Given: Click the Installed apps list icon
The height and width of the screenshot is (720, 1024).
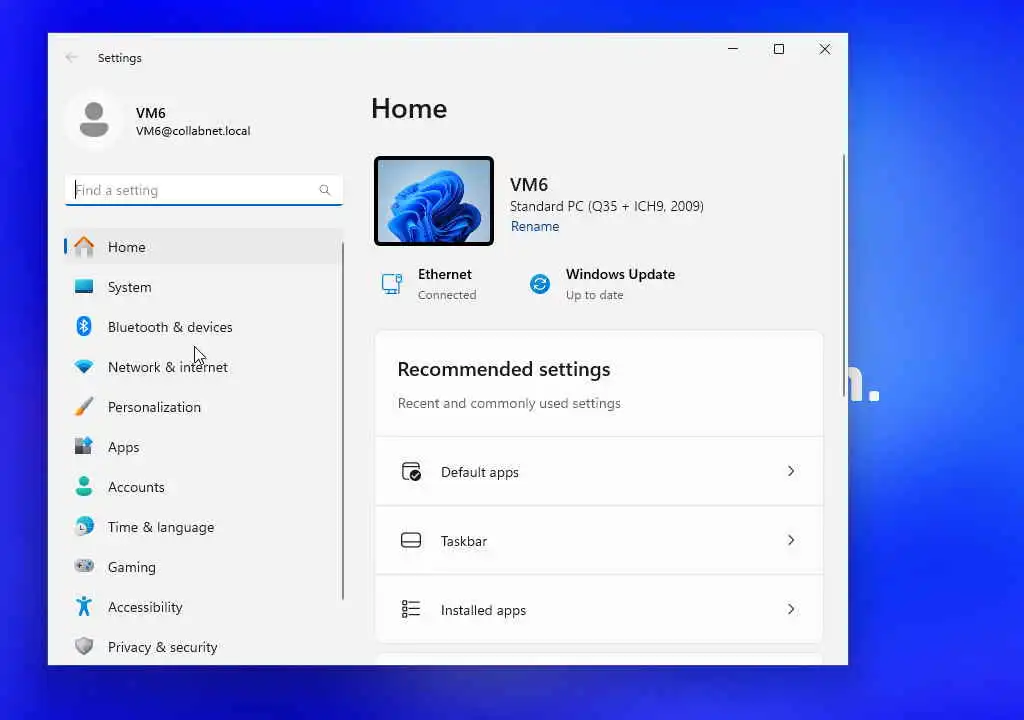Looking at the screenshot, I should pos(411,609).
